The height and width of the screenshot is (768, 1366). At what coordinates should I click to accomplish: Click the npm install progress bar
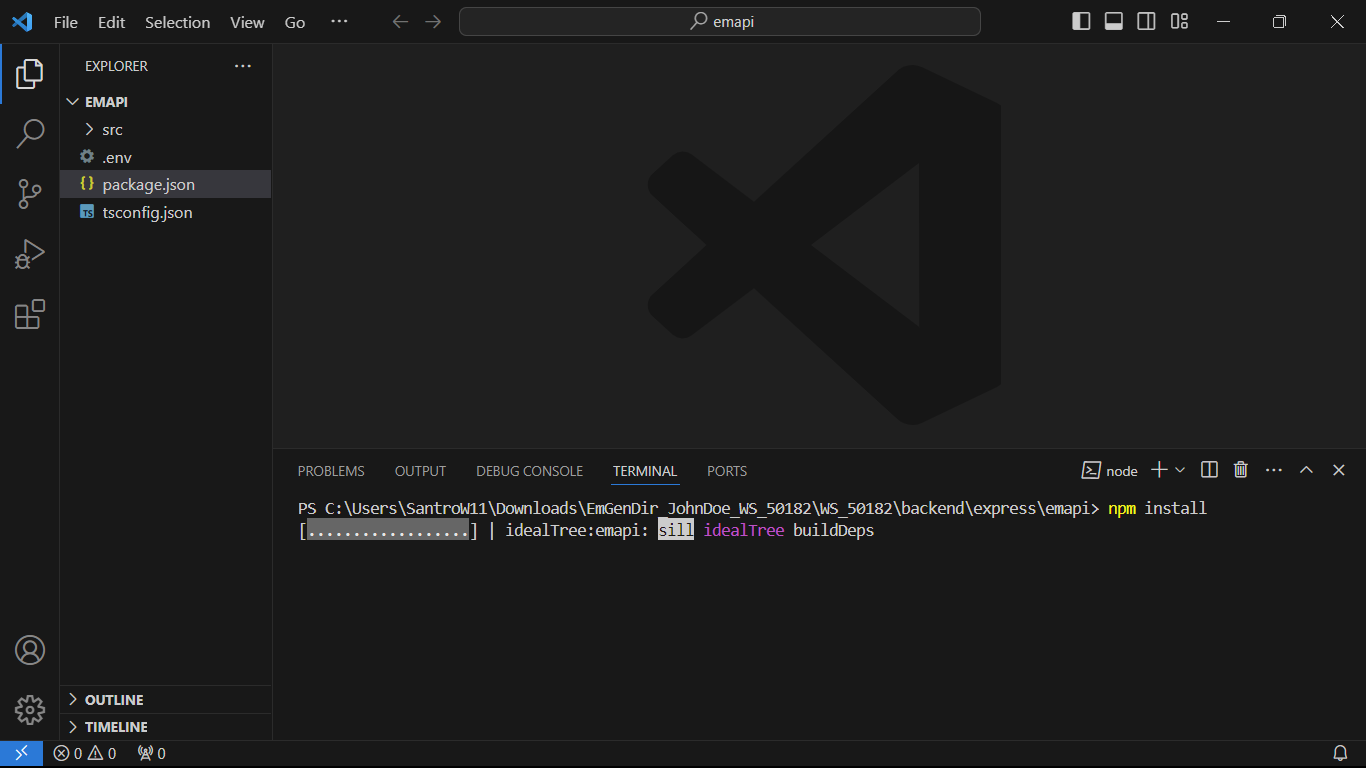tap(388, 530)
